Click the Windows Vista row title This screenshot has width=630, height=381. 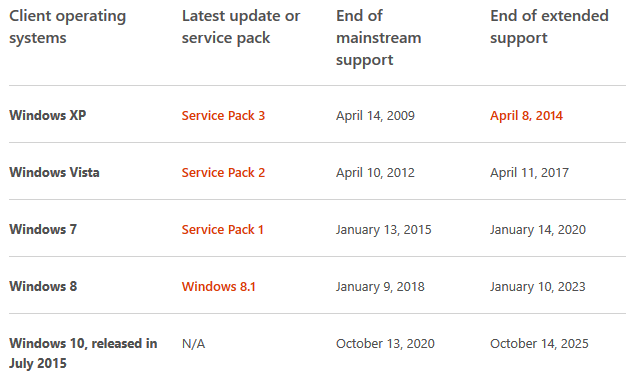coord(54,173)
